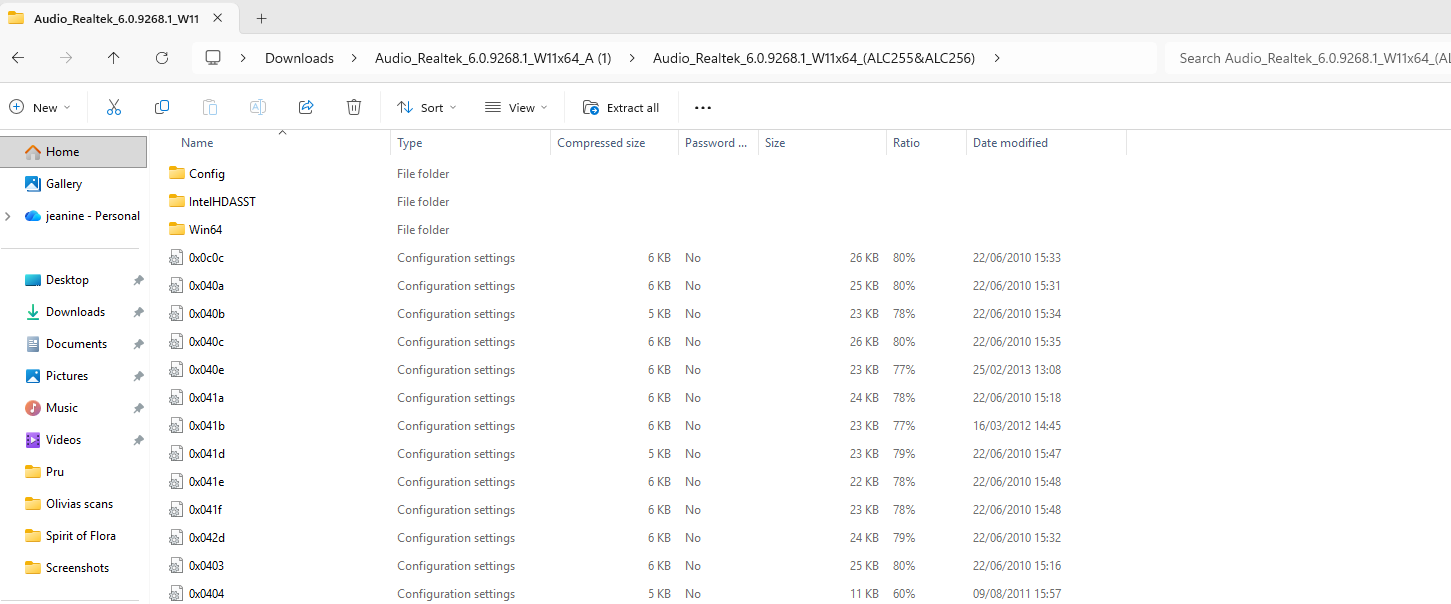
Task: Click date 16/03/2012 14:45 cell
Action: pos(1017,426)
